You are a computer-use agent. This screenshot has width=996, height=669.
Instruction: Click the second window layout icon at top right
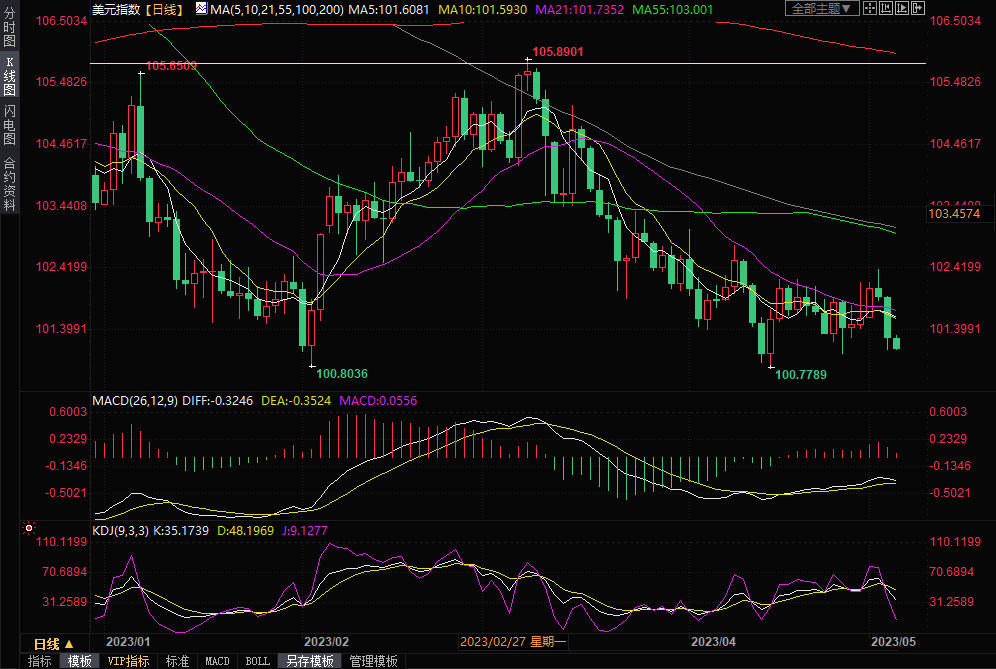pyautogui.click(x=887, y=9)
